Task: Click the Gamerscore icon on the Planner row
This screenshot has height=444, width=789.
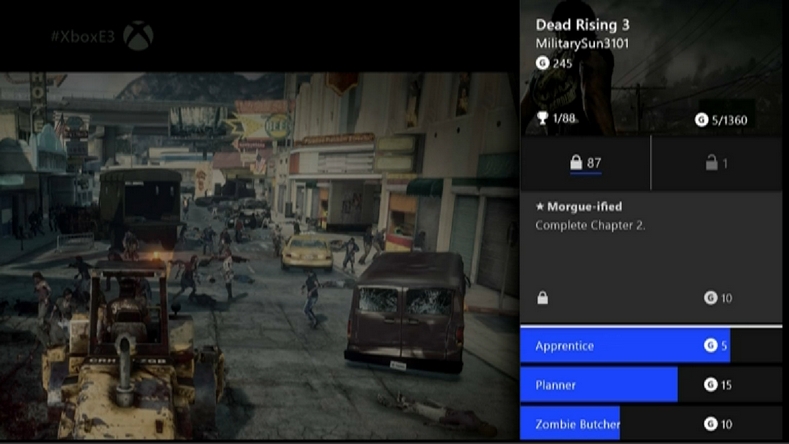Action: point(710,385)
